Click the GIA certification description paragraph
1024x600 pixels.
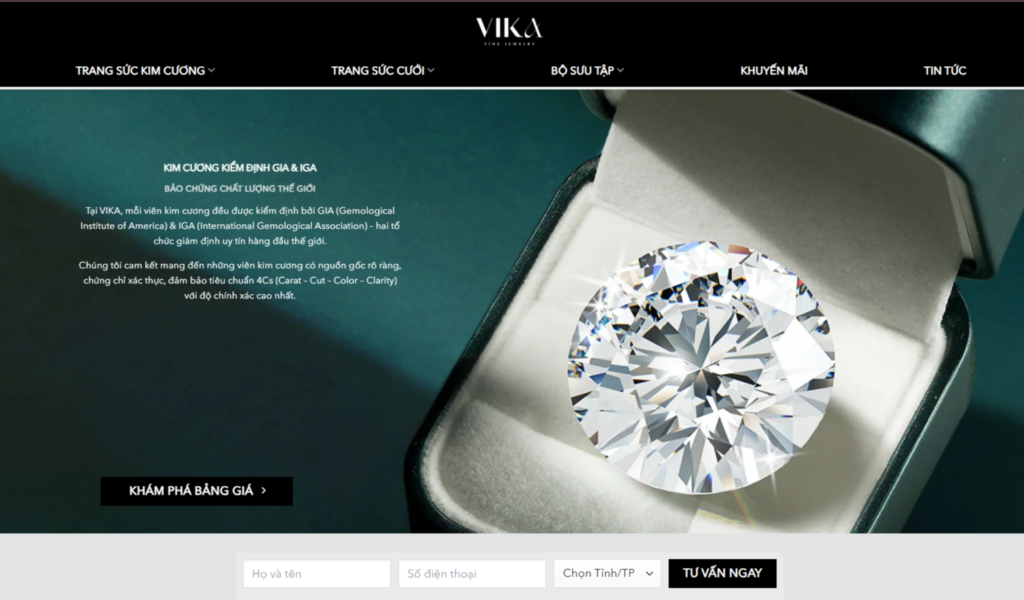point(240,226)
